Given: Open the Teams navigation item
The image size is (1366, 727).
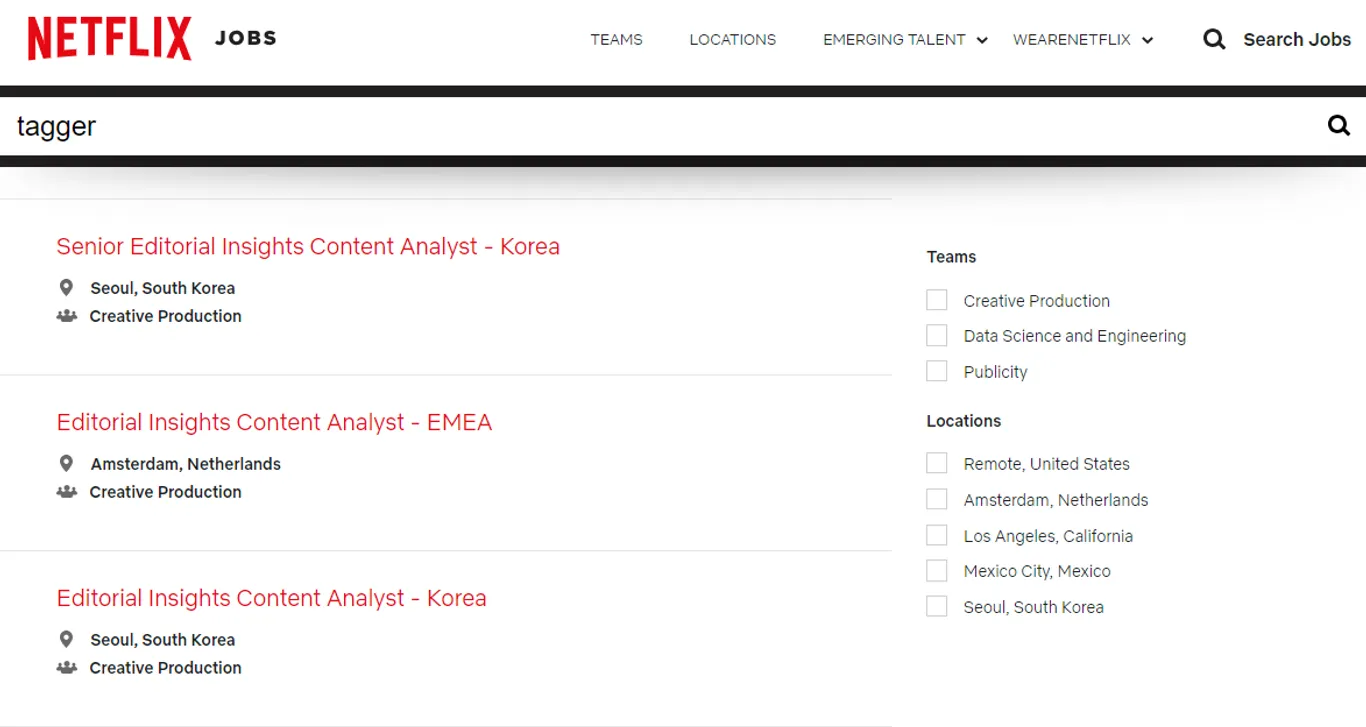Looking at the screenshot, I should (x=616, y=40).
